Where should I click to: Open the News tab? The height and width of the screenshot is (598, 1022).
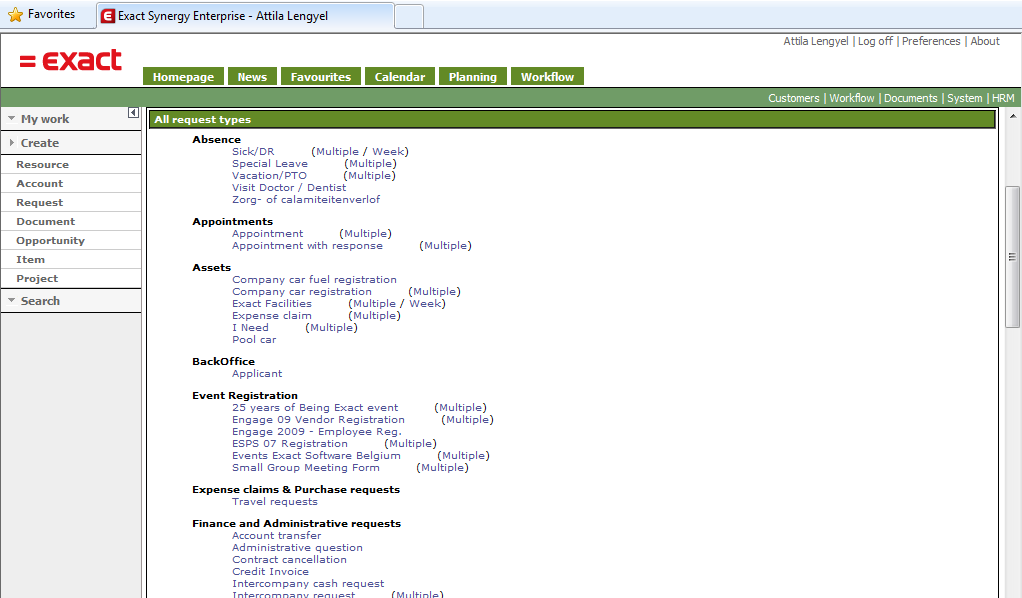(x=252, y=77)
